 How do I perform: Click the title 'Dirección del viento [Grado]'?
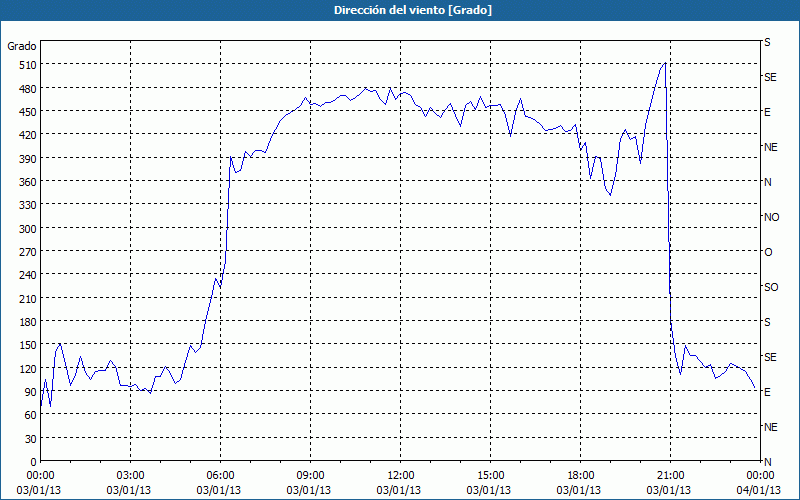tap(413, 10)
